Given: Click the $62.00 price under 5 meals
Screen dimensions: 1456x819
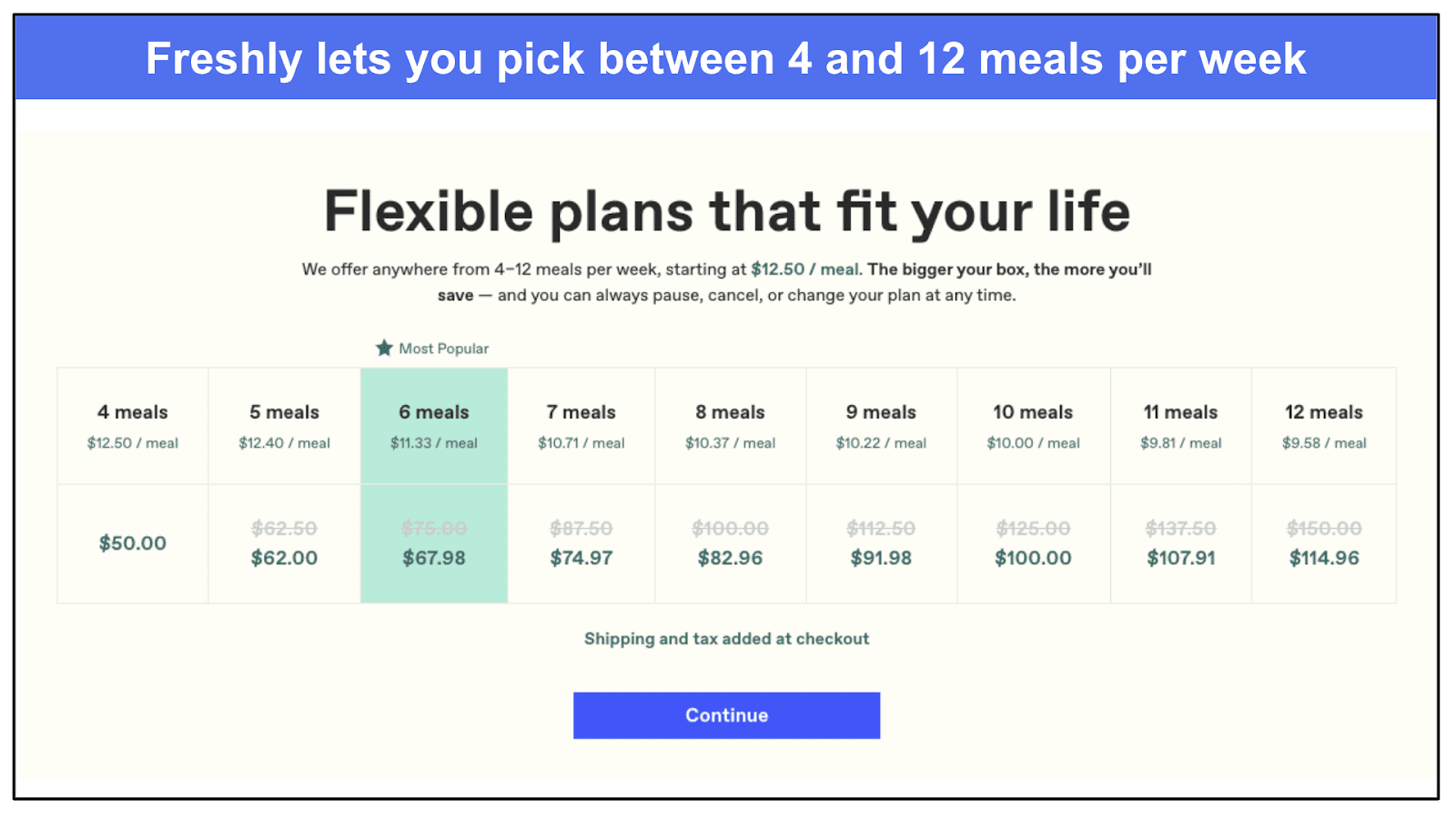Looking at the screenshot, I should pos(285,558).
